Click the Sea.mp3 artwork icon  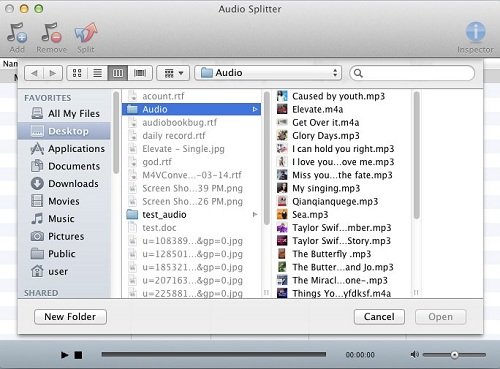tap(282, 215)
